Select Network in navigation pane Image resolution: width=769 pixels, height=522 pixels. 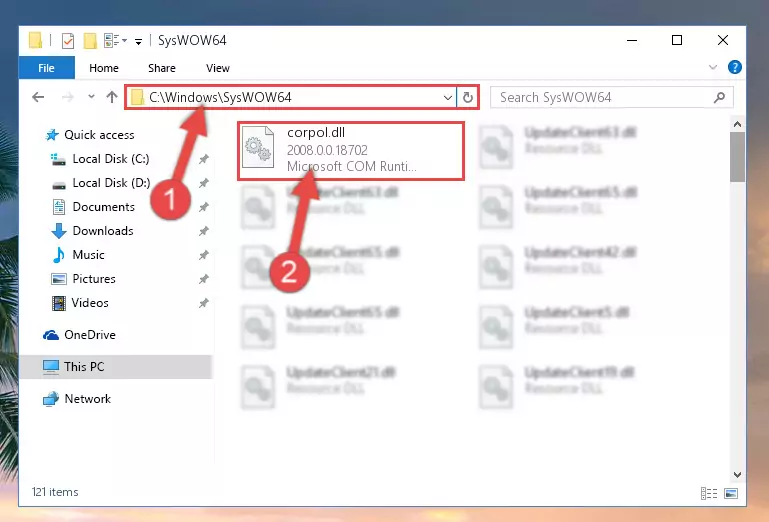(x=87, y=399)
